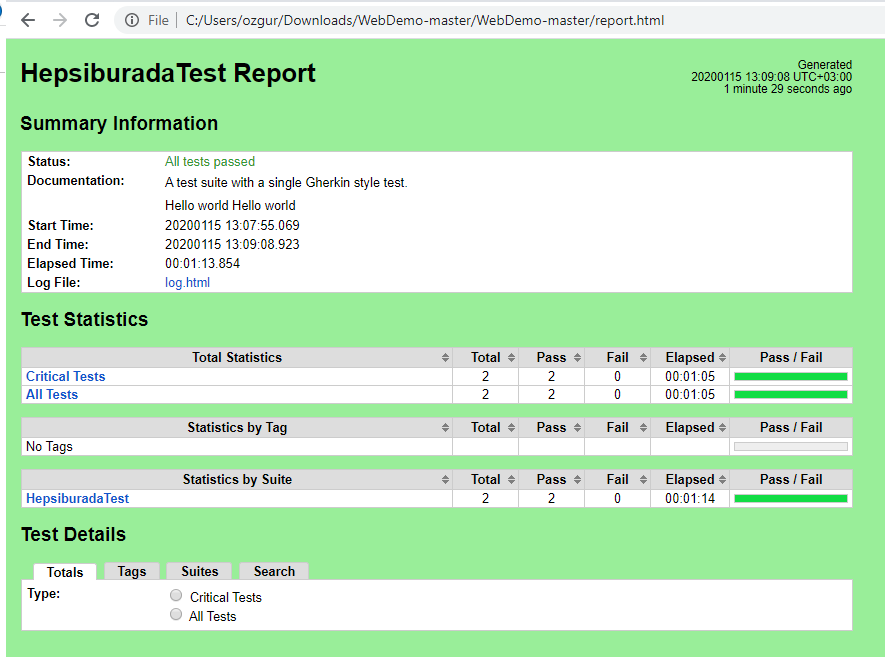The image size is (885, 657).
Task: Click start time 20200115 13:07:55.069
Action: 232,225
